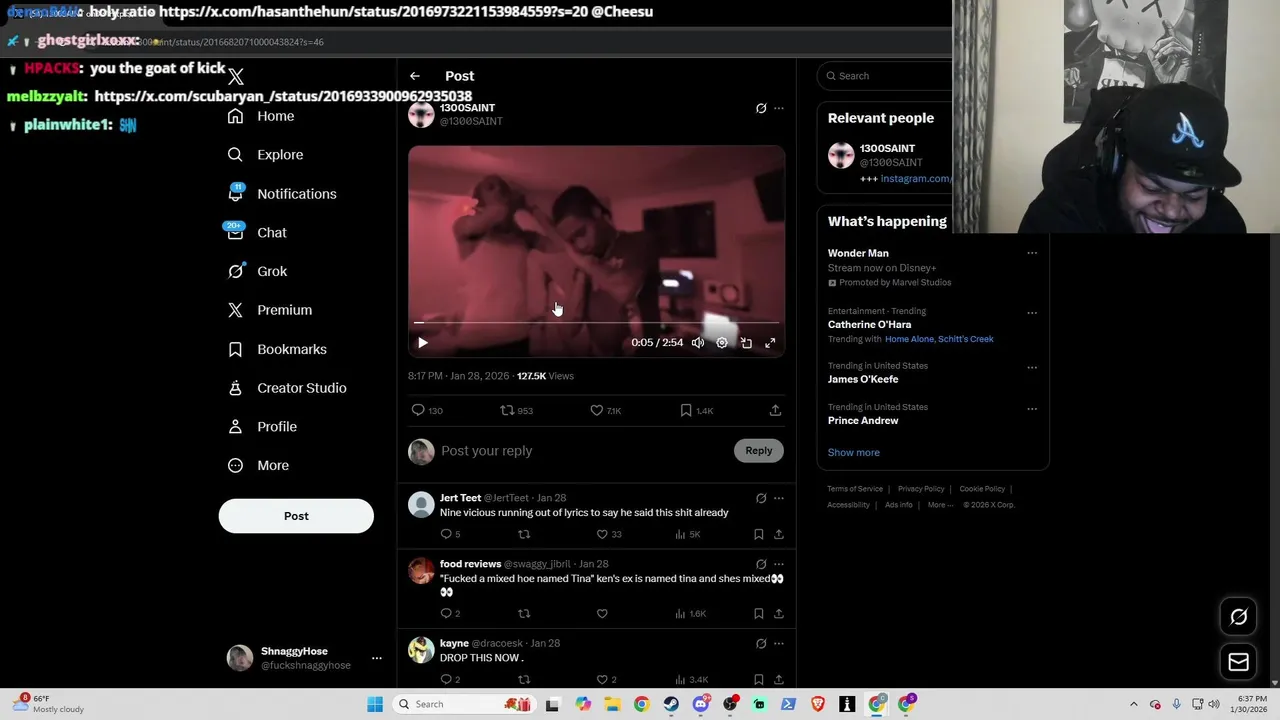The image size is (1280, 720).
Task: Open more options for James O'Keefe trend
Action: 1032,367
